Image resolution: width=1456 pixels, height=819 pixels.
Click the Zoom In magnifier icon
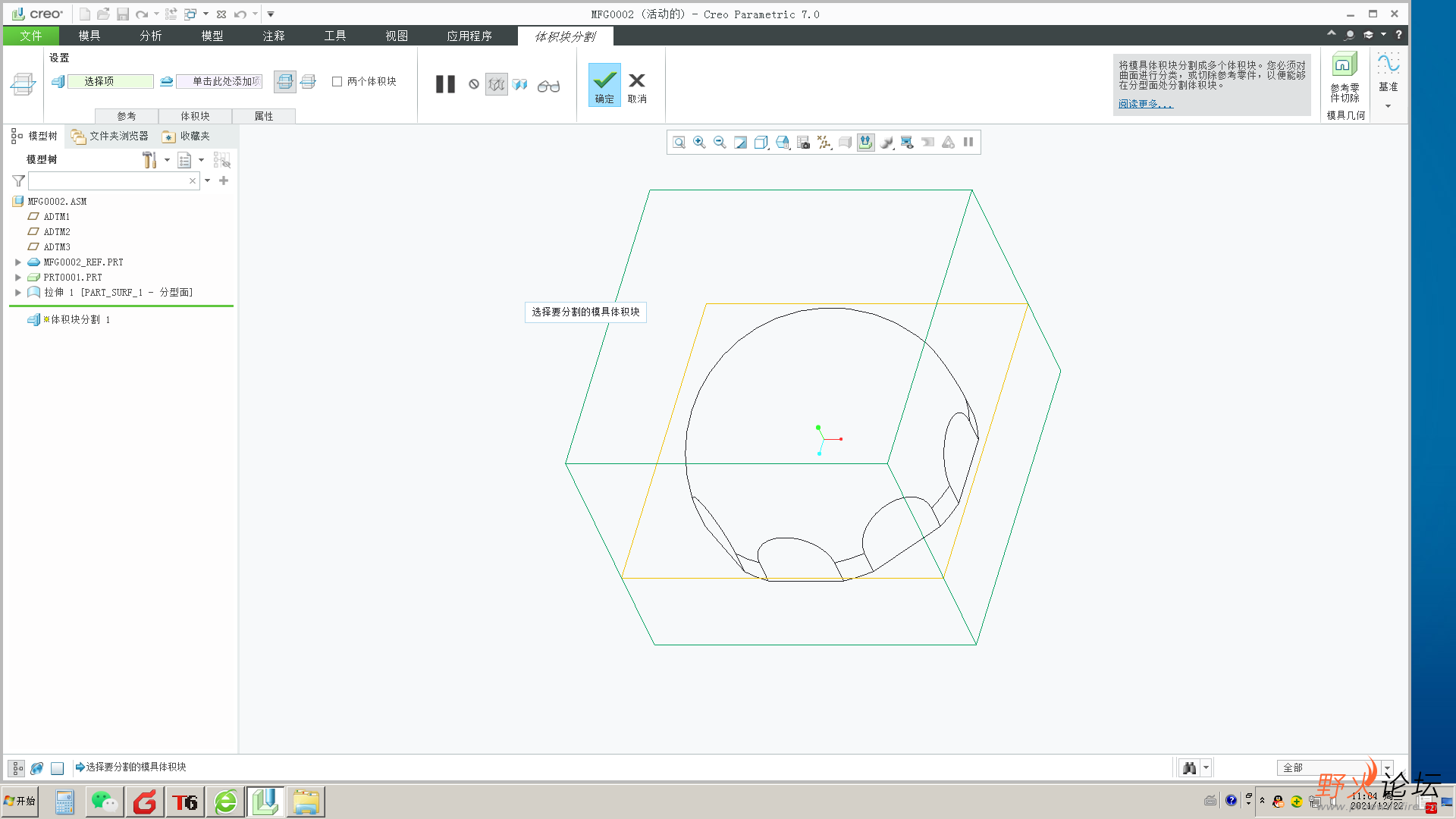699,143
